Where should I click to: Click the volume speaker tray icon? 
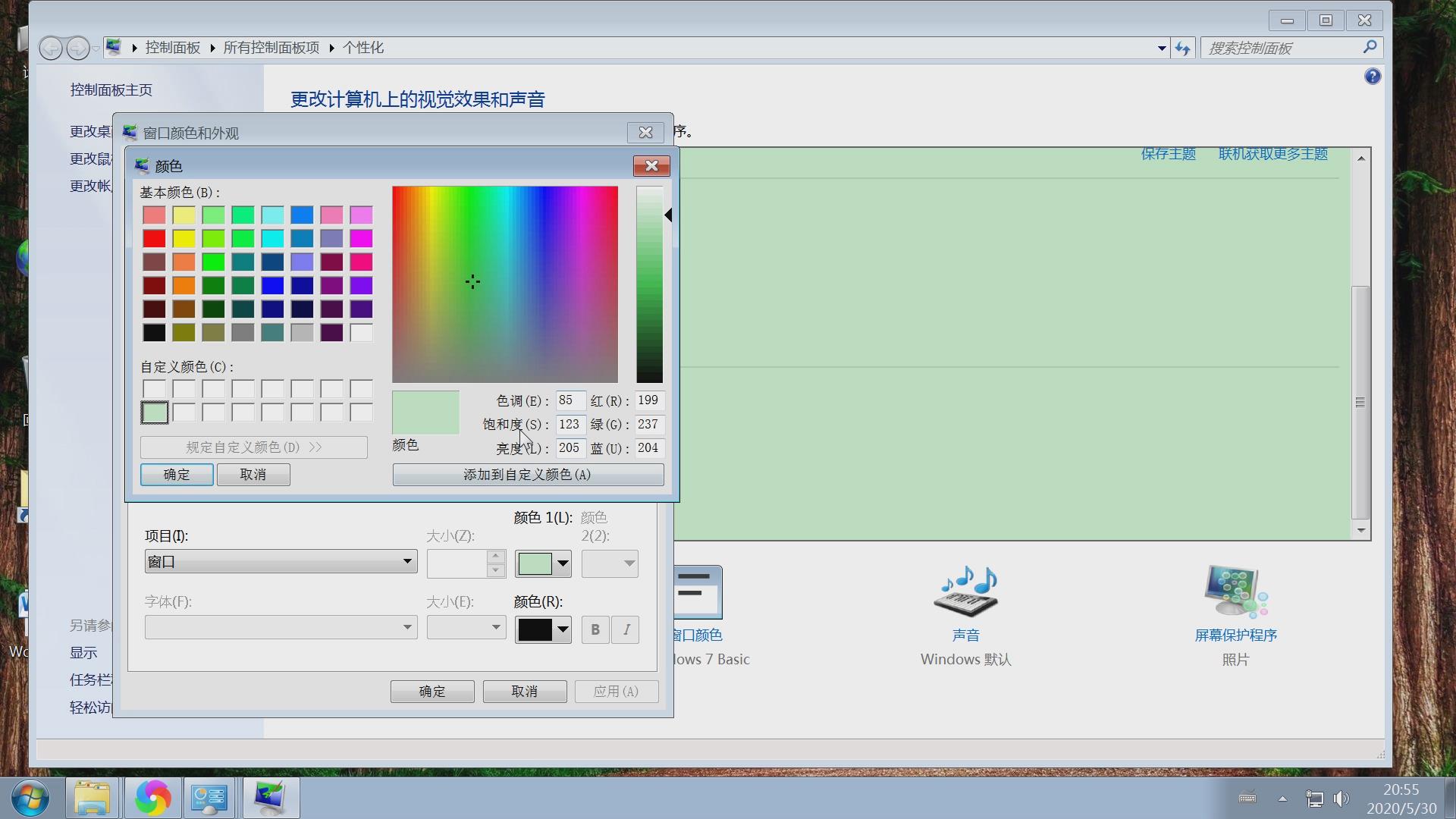click(x=1341, y=798)
